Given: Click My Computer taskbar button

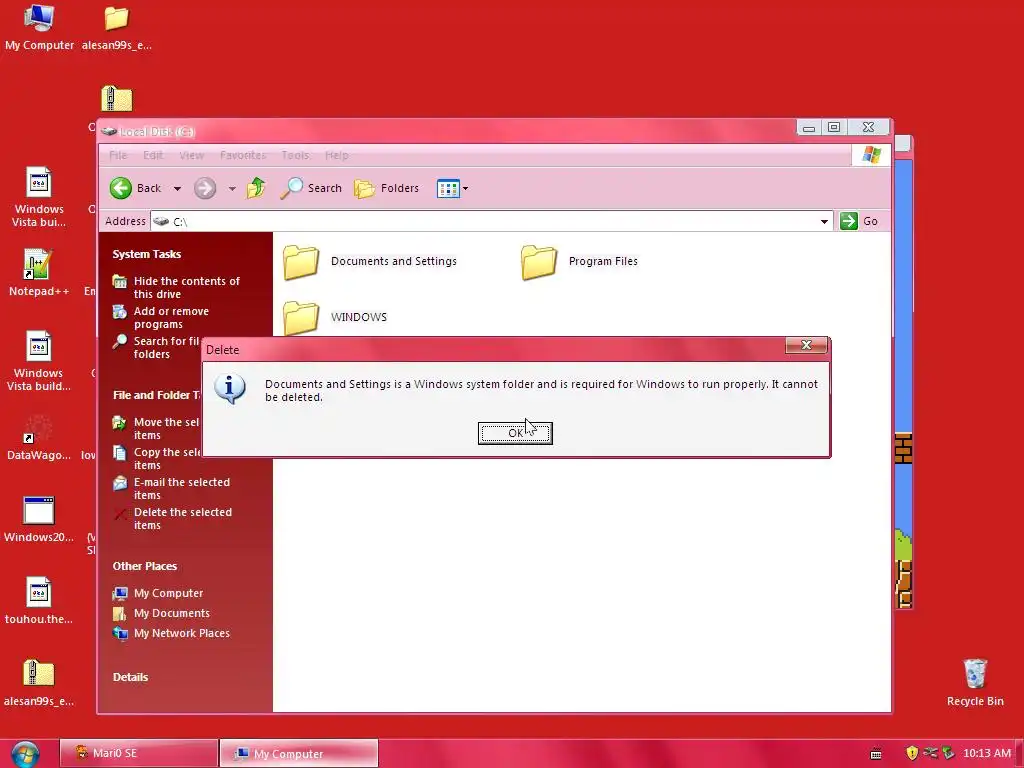Looking at the screenshot, I should tap(298, 753).
